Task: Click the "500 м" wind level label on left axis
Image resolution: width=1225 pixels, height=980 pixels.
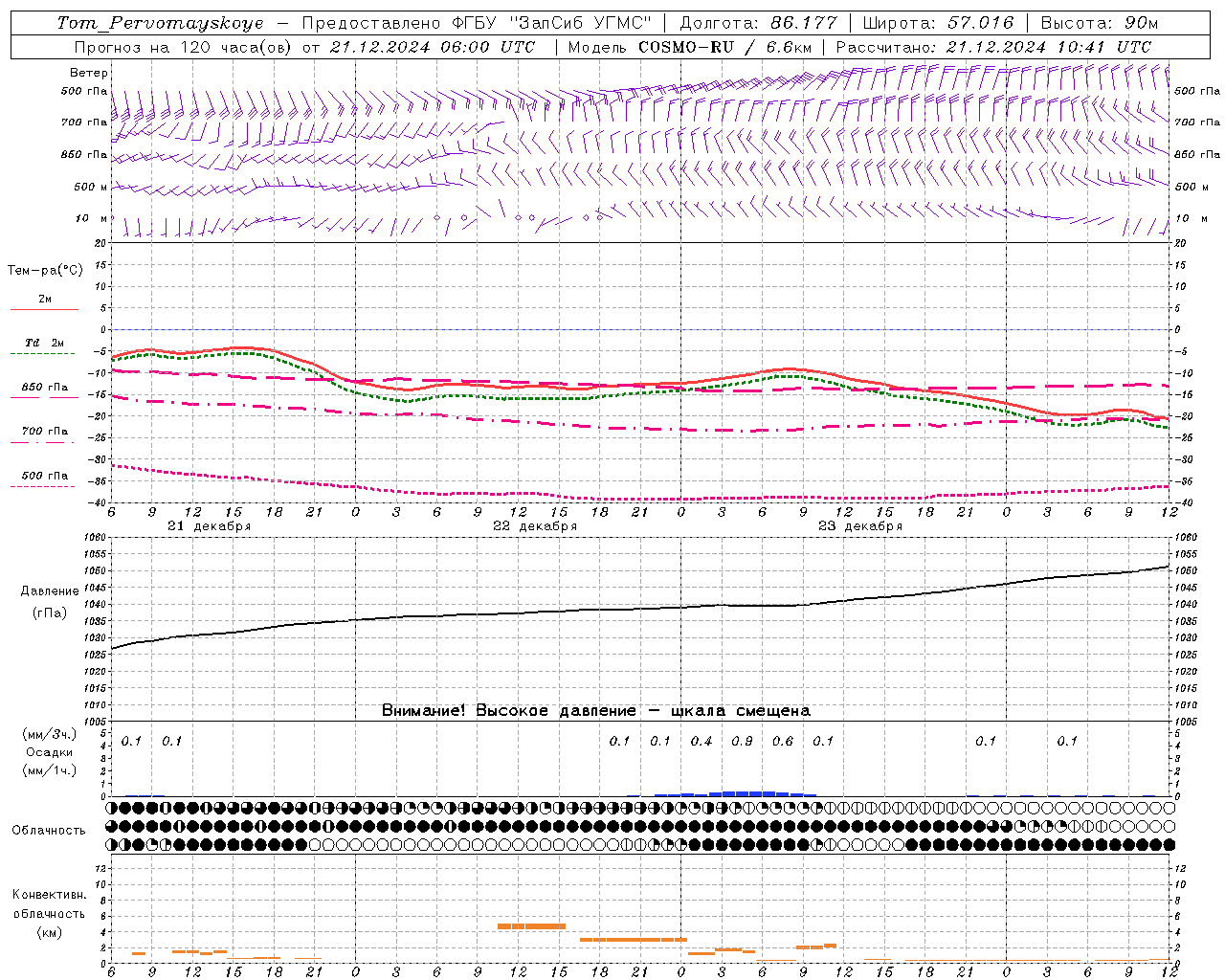Action: [91, 187]
